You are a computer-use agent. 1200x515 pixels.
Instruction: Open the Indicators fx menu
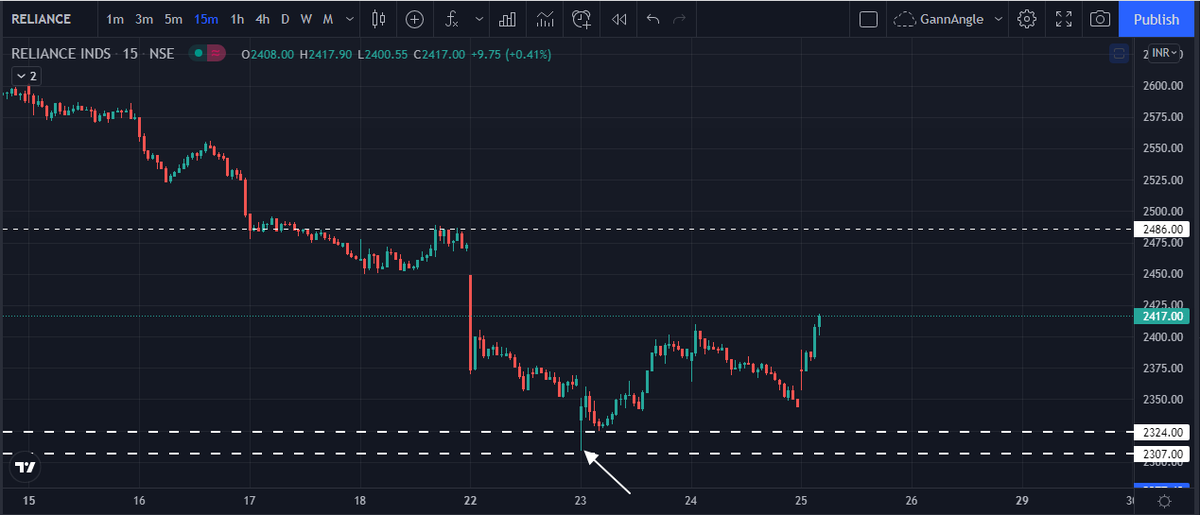click(x=452, y=19)
